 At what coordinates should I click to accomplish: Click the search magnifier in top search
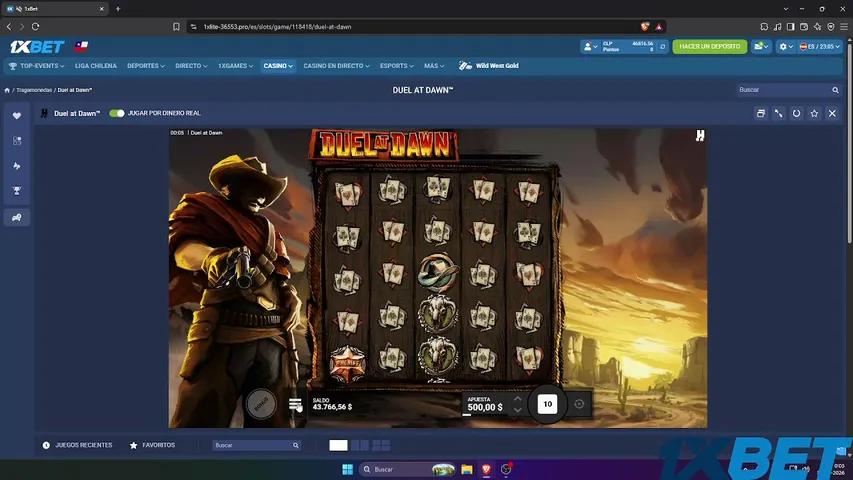tap(835, 90)
